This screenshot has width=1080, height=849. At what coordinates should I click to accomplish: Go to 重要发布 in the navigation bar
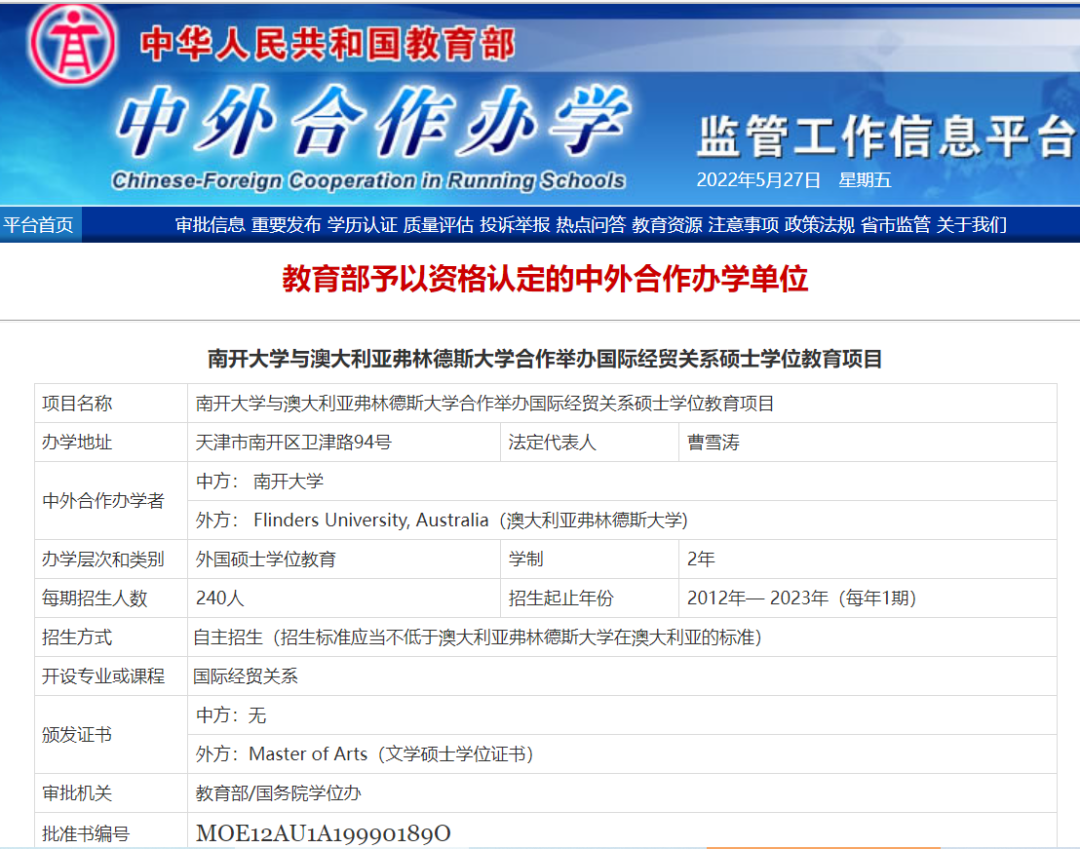[286, 224]
